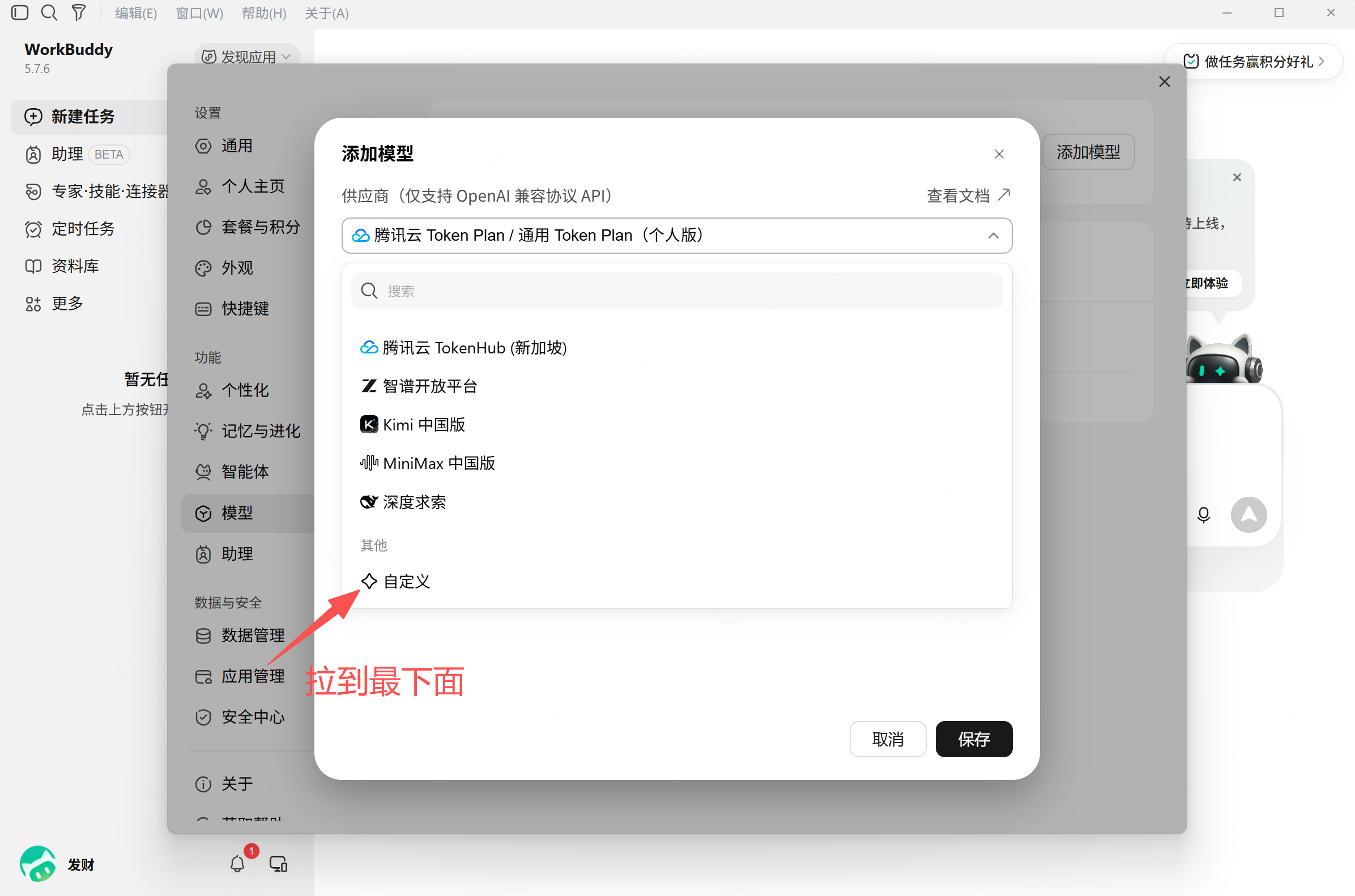Screen dimensions: 1355x896
Task: Open 外观 settings section
Action: coord(248,268)
